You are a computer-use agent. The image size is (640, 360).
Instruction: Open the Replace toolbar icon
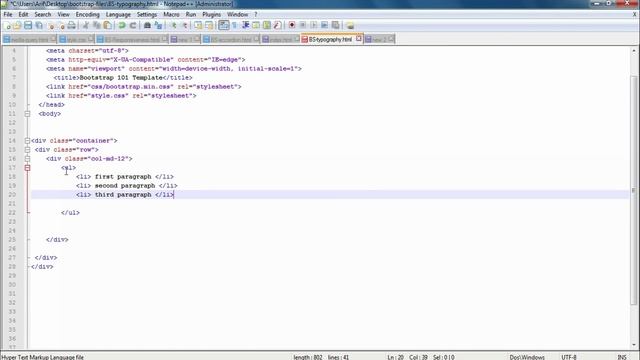pos(158,25)
